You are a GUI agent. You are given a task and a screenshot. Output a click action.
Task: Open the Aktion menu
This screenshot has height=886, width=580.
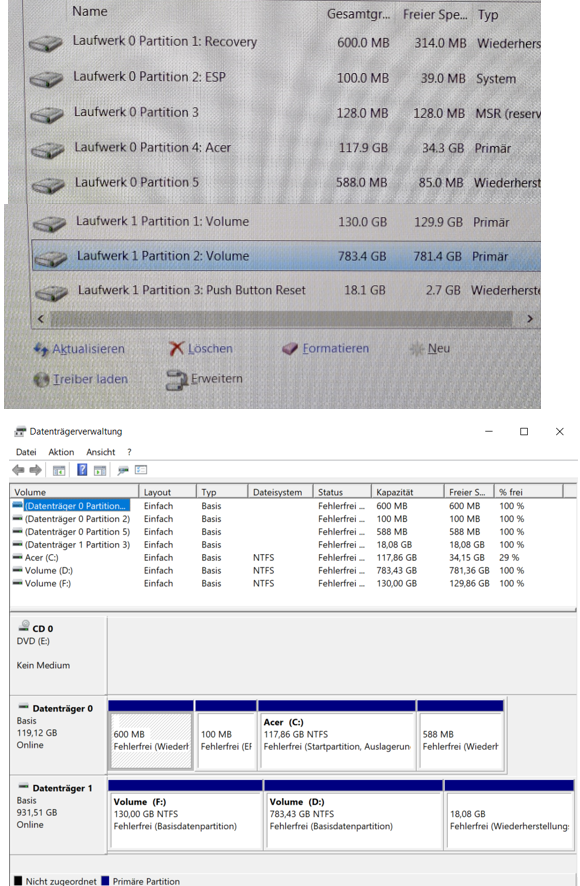coord(61,452)
